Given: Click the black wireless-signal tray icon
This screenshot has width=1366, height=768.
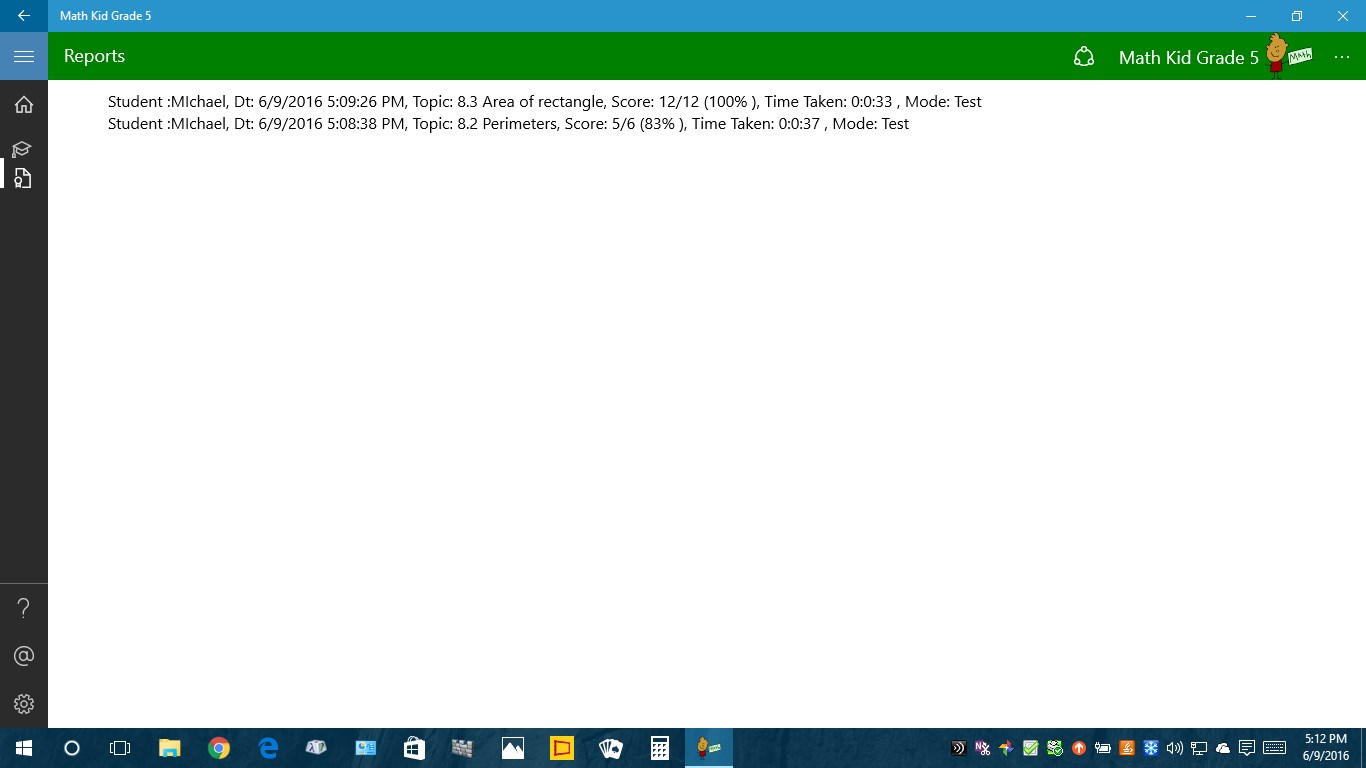Looking at the screenshot, I should 959,748.
